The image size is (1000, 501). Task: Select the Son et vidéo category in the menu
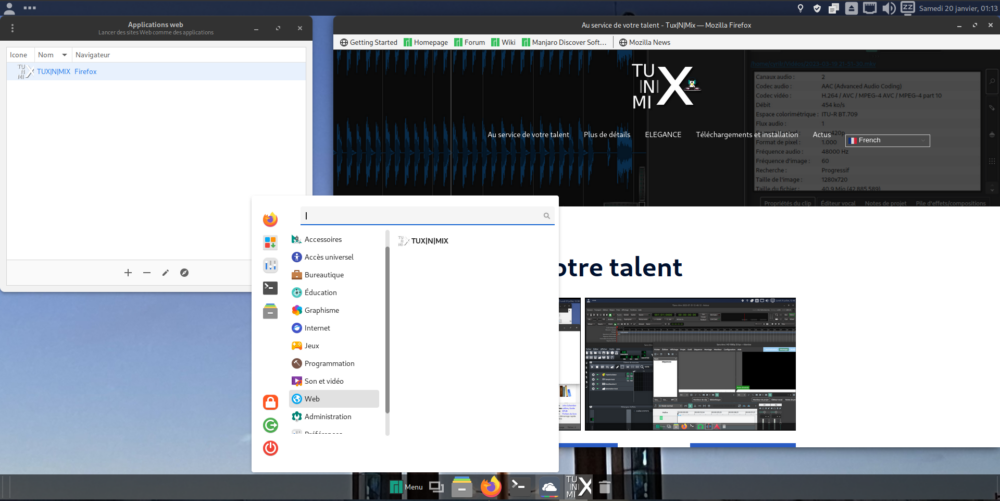click(334, 381)
